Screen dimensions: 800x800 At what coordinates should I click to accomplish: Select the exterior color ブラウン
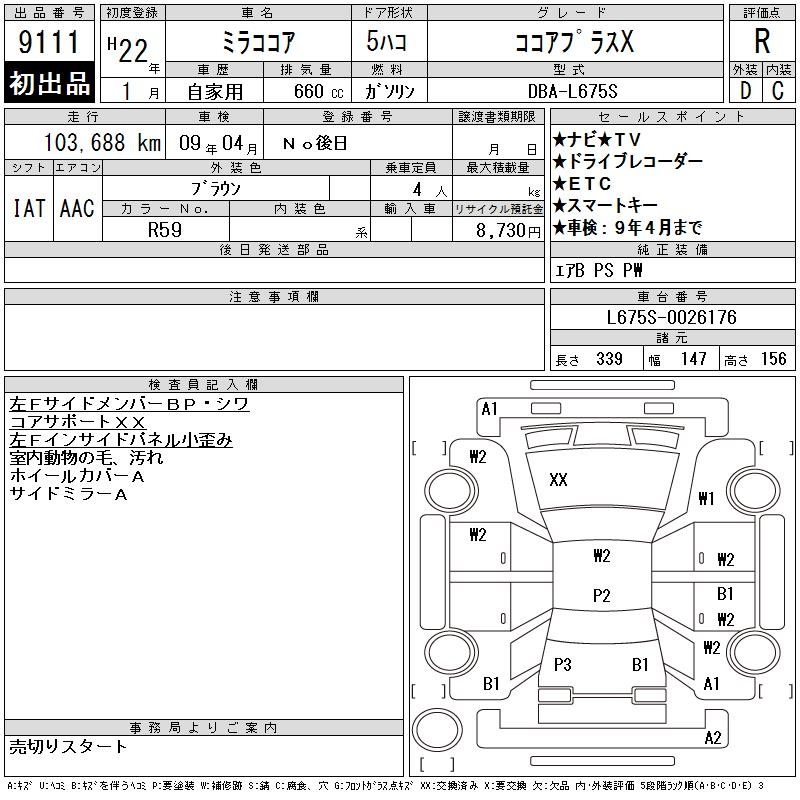point(216,189)
